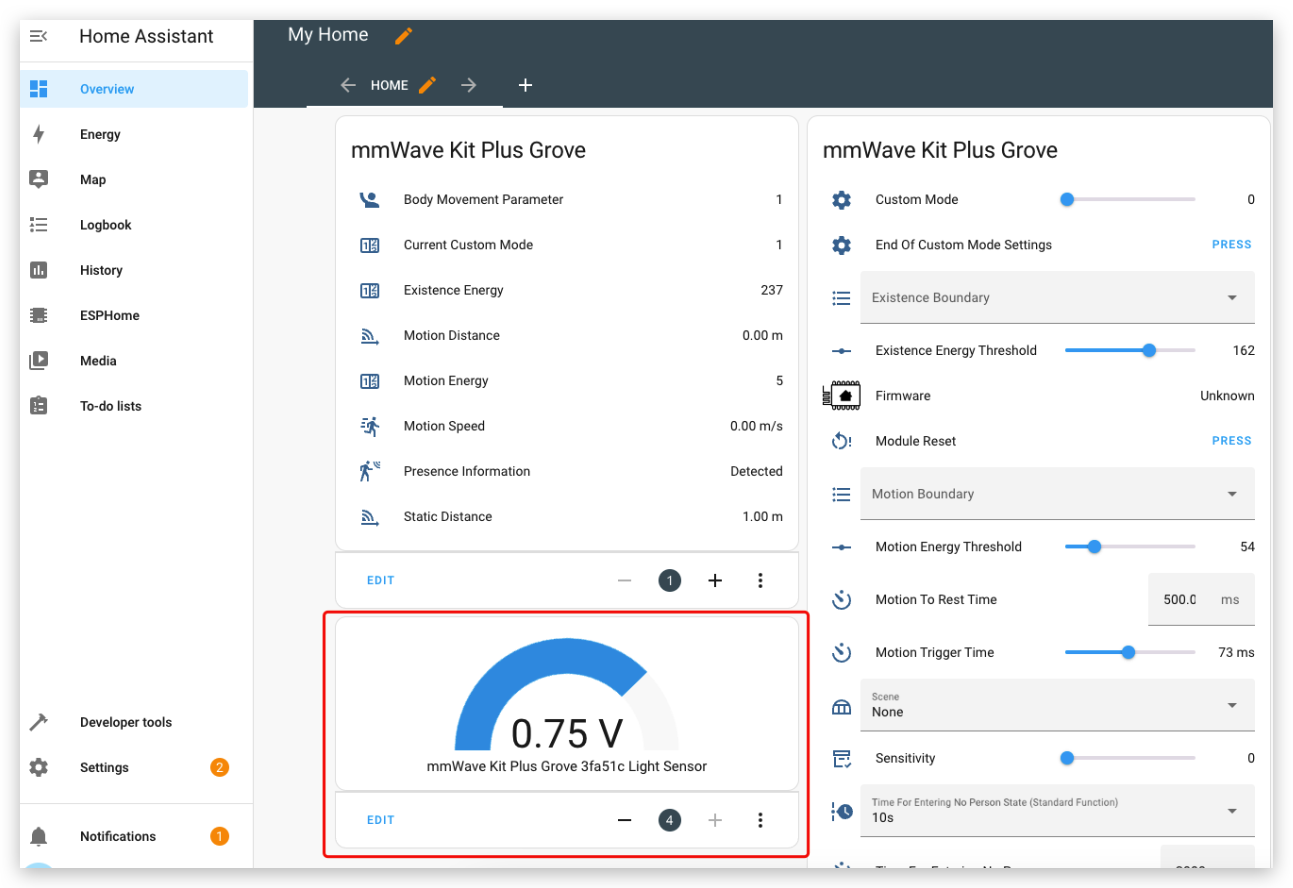Click the Notifications bell icon

38,836
